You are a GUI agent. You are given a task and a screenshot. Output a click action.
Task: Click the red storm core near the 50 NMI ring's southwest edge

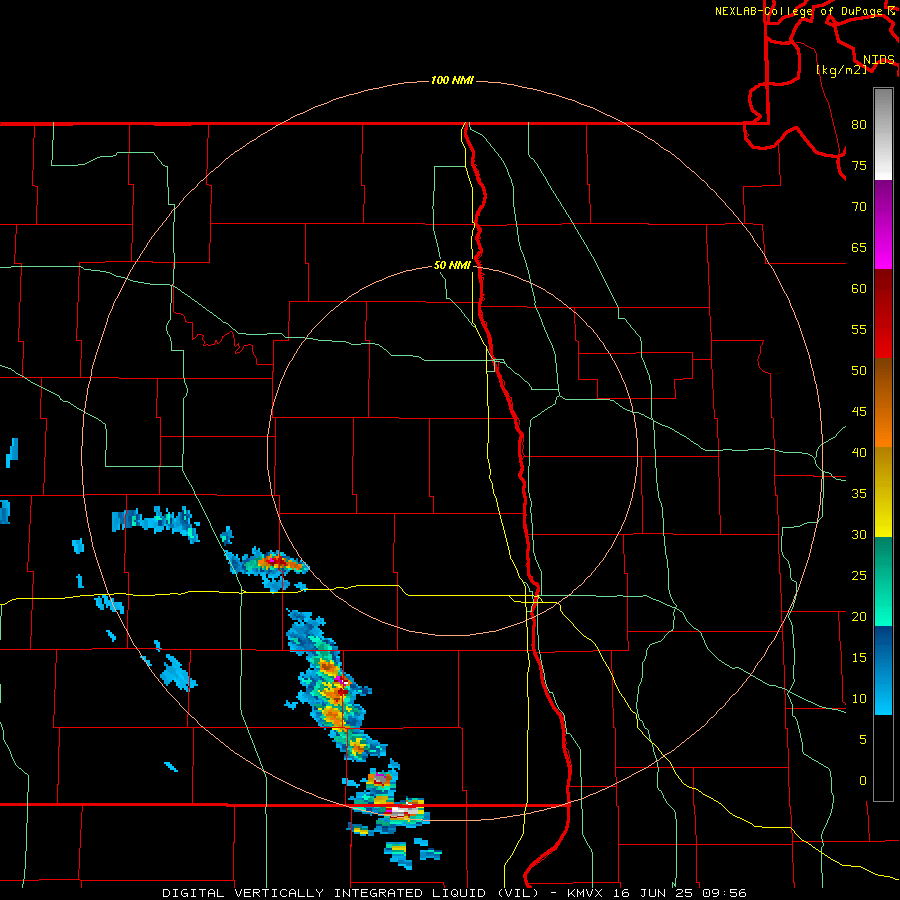pos(277,560)
